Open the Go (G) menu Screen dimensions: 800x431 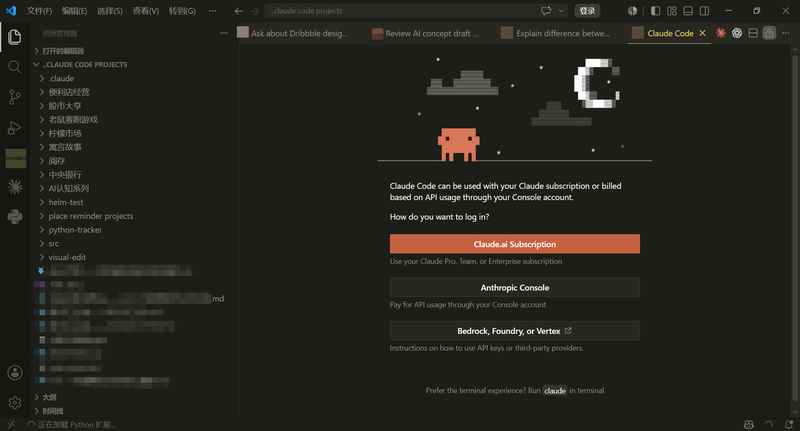(182, 11)
